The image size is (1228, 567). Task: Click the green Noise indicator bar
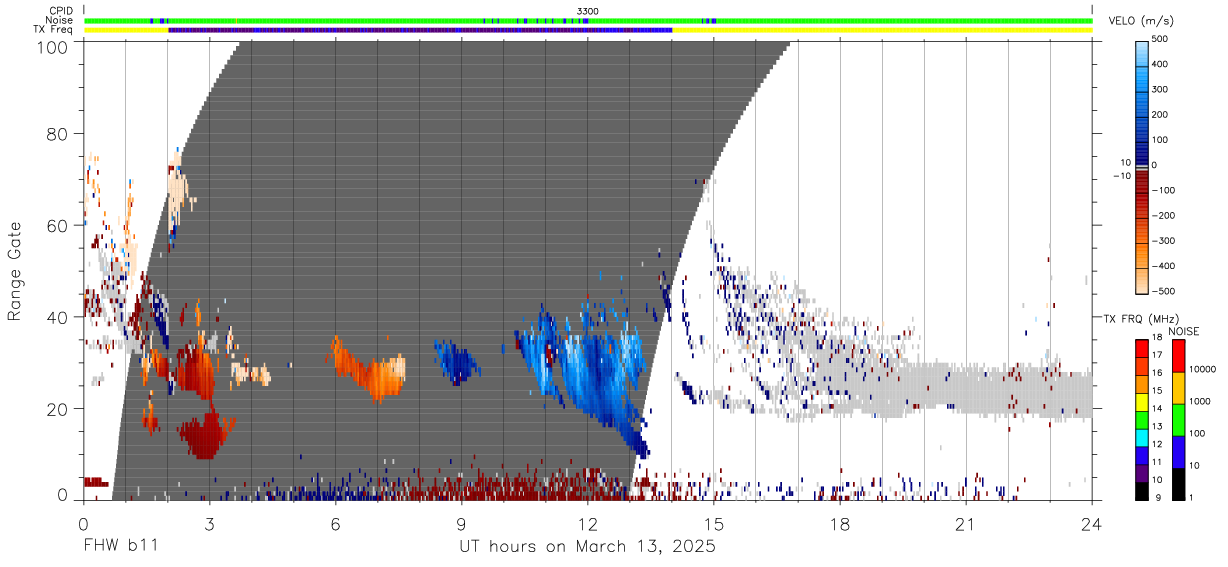coord(588,20)
